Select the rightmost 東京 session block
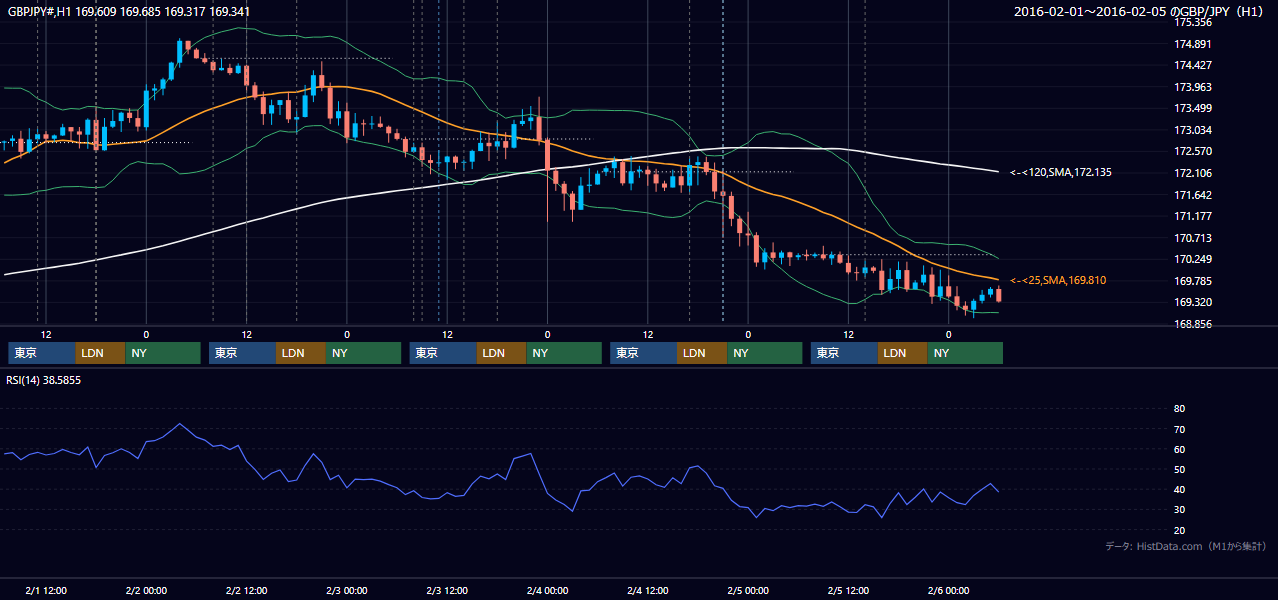 coord(844,353)
